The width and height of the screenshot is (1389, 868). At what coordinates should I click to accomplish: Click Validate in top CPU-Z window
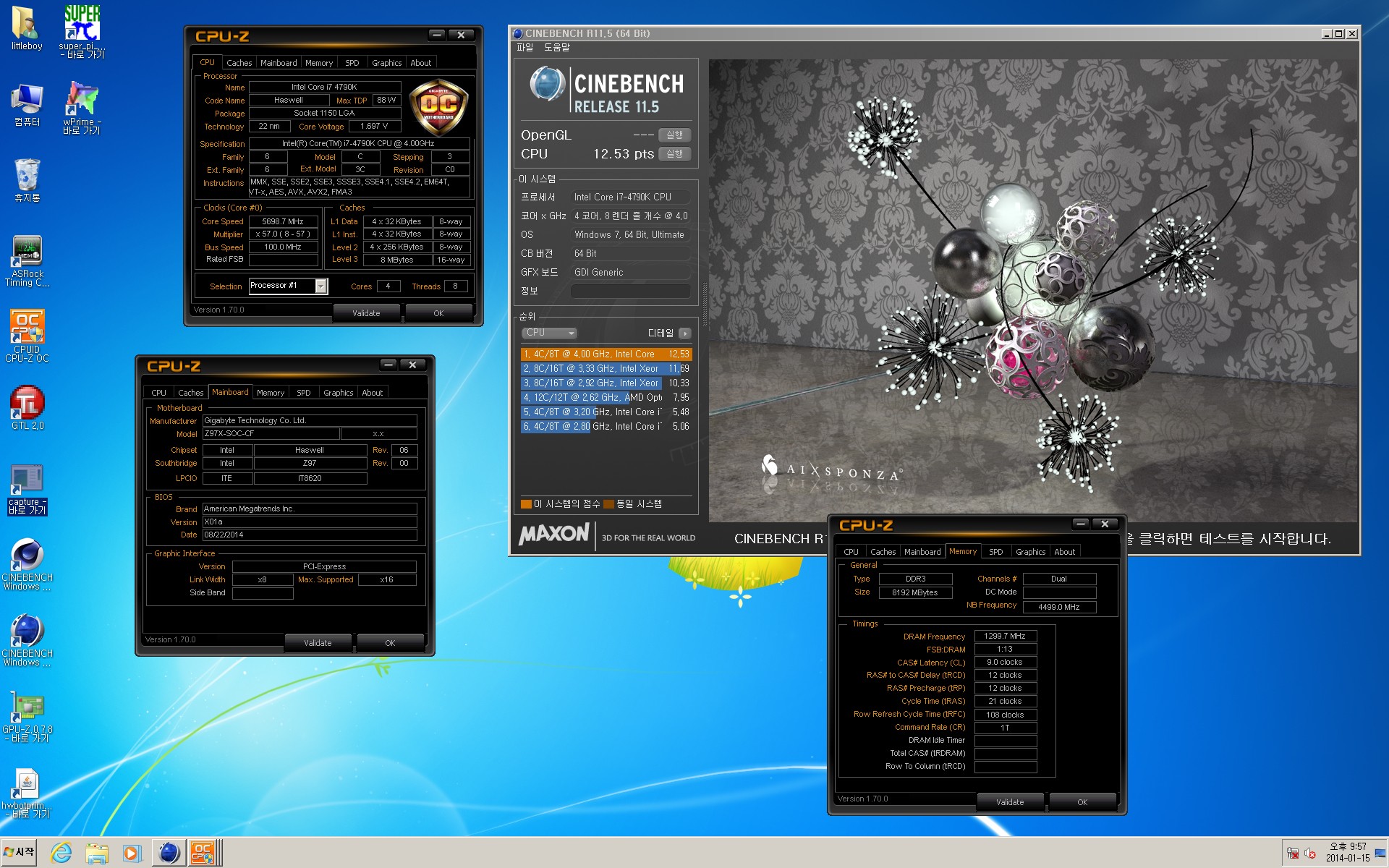(x=366, y=313)
